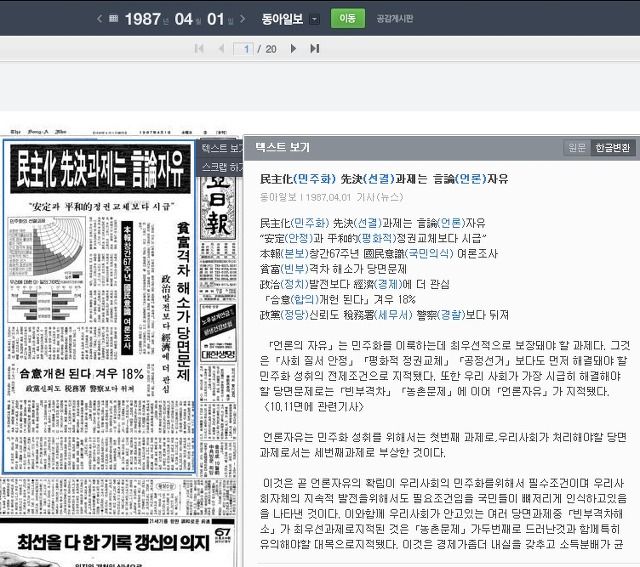The image size is (640, 567).
Task: Jump to last page icon
Action: tap(315, 49)
